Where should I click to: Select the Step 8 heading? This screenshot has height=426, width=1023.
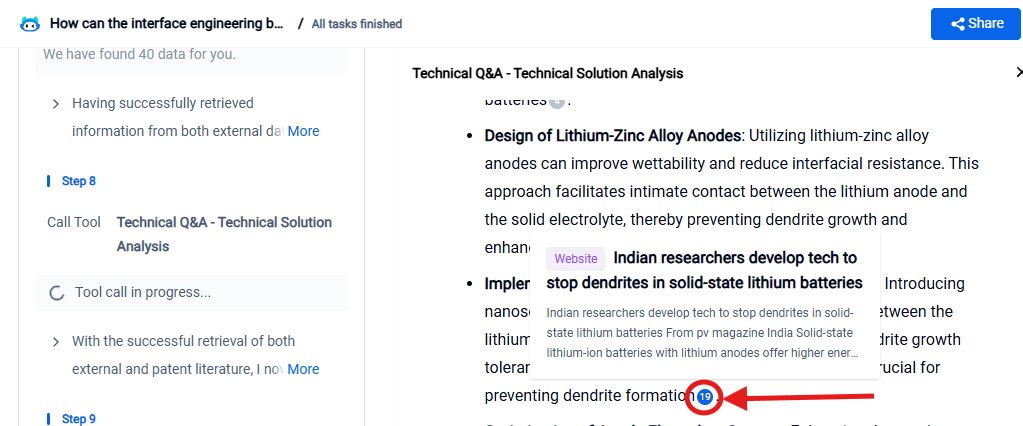click(79, 181)
